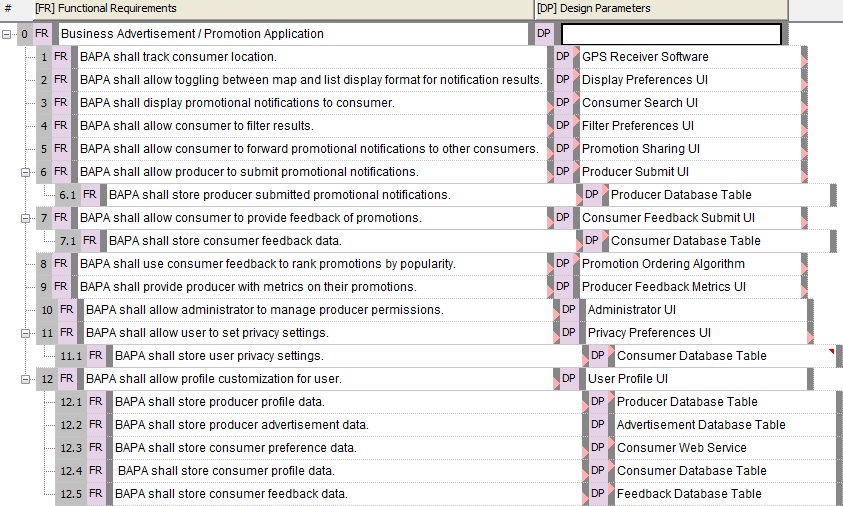
Task: Click the DP icon beside GPS Receiver Software
Action: (x=562, y=56)
